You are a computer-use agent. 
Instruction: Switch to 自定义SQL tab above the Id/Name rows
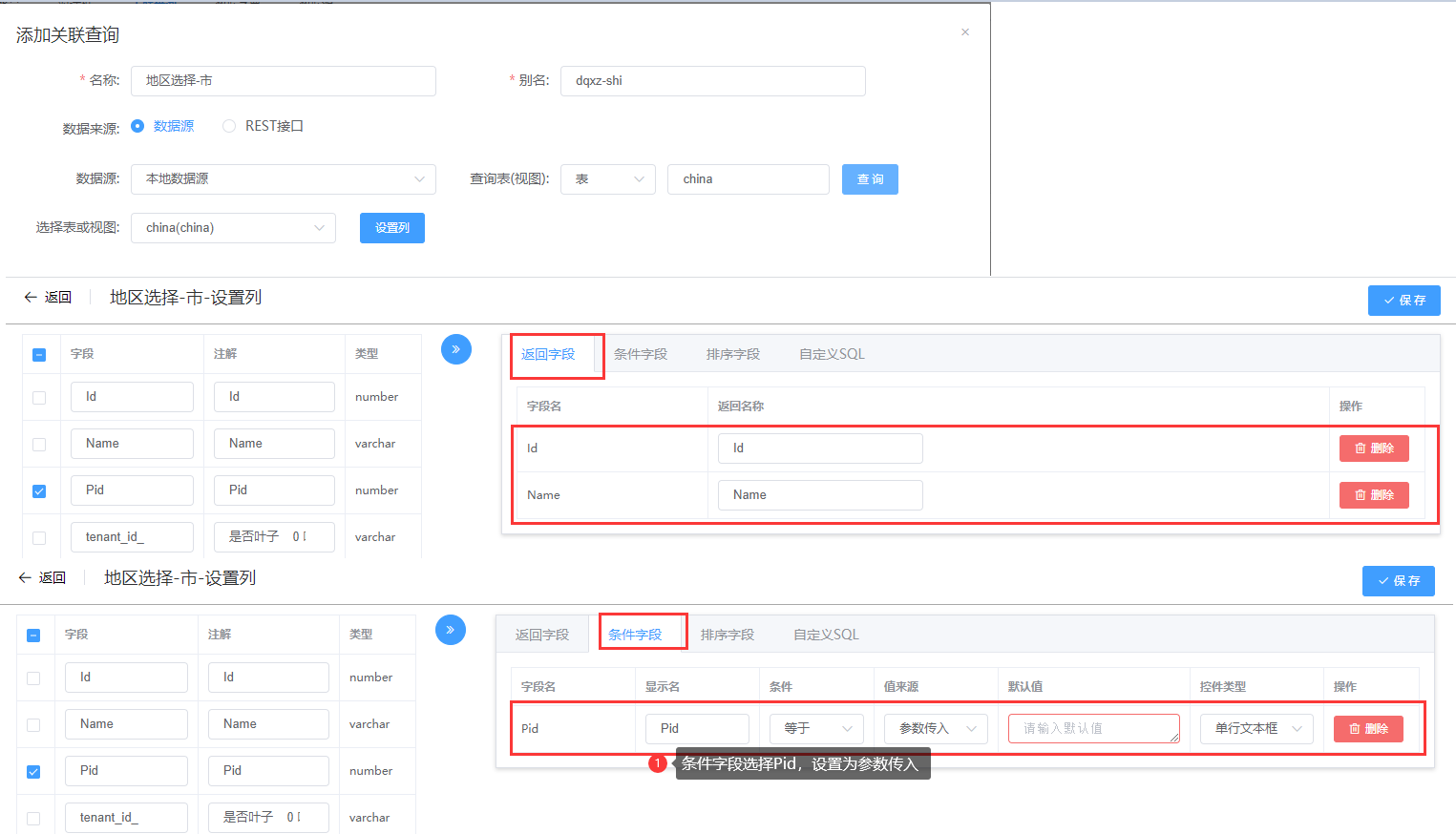tap(832, 354)
